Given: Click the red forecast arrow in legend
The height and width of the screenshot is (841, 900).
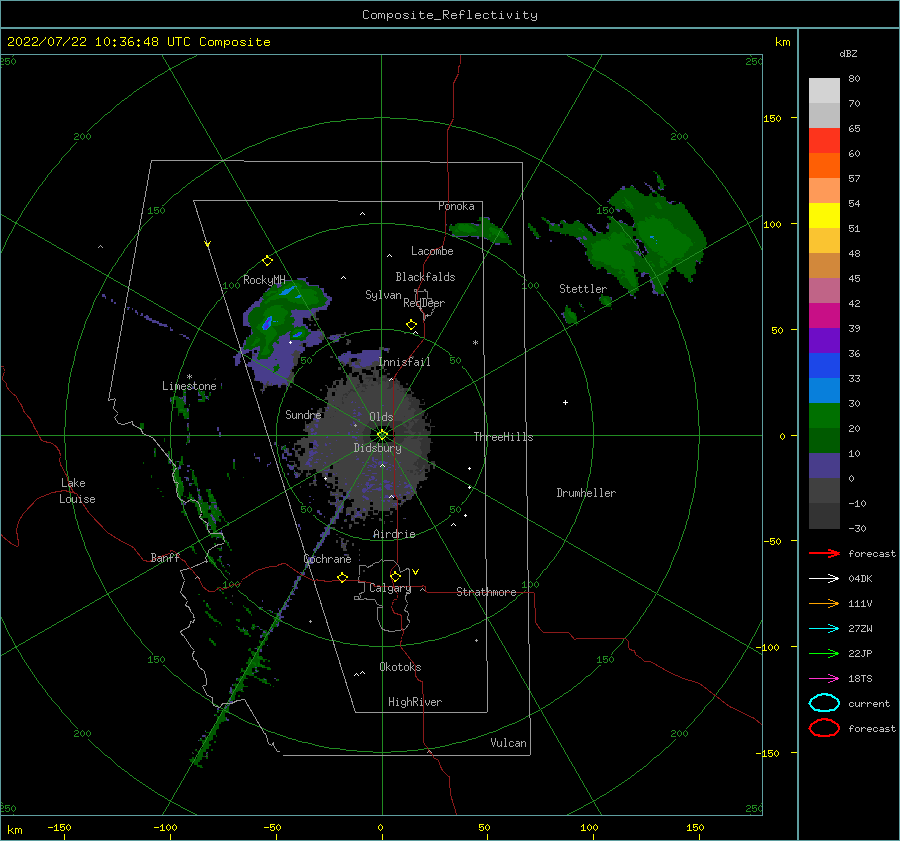Looking at the screenshot, I should click(824, 553).
